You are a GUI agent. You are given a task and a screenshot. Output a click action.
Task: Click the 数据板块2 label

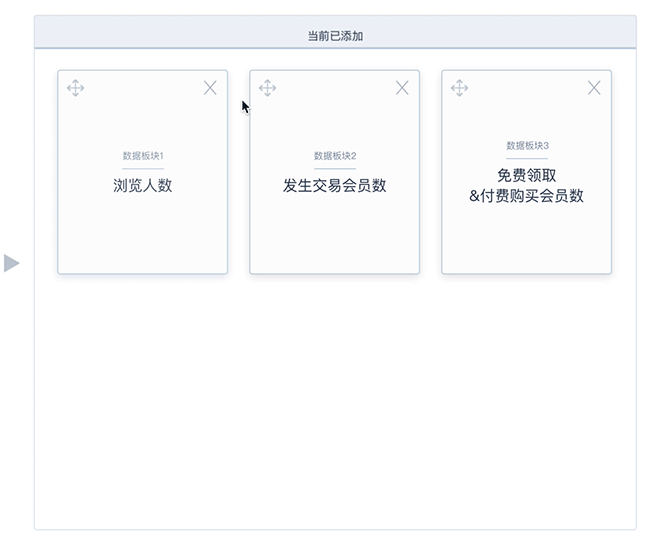[335, 156]
